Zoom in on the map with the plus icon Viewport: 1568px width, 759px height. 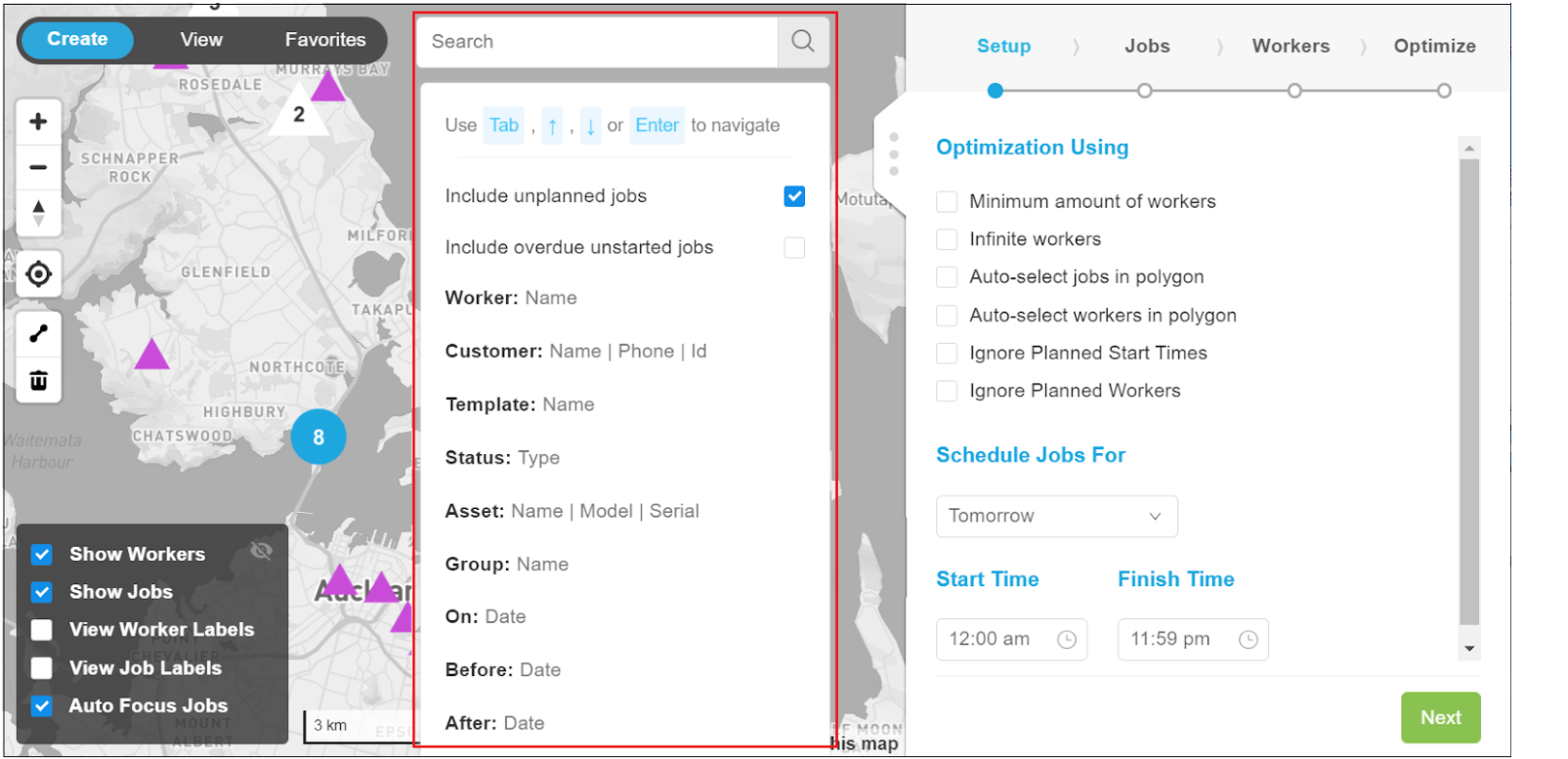point(38,120)
